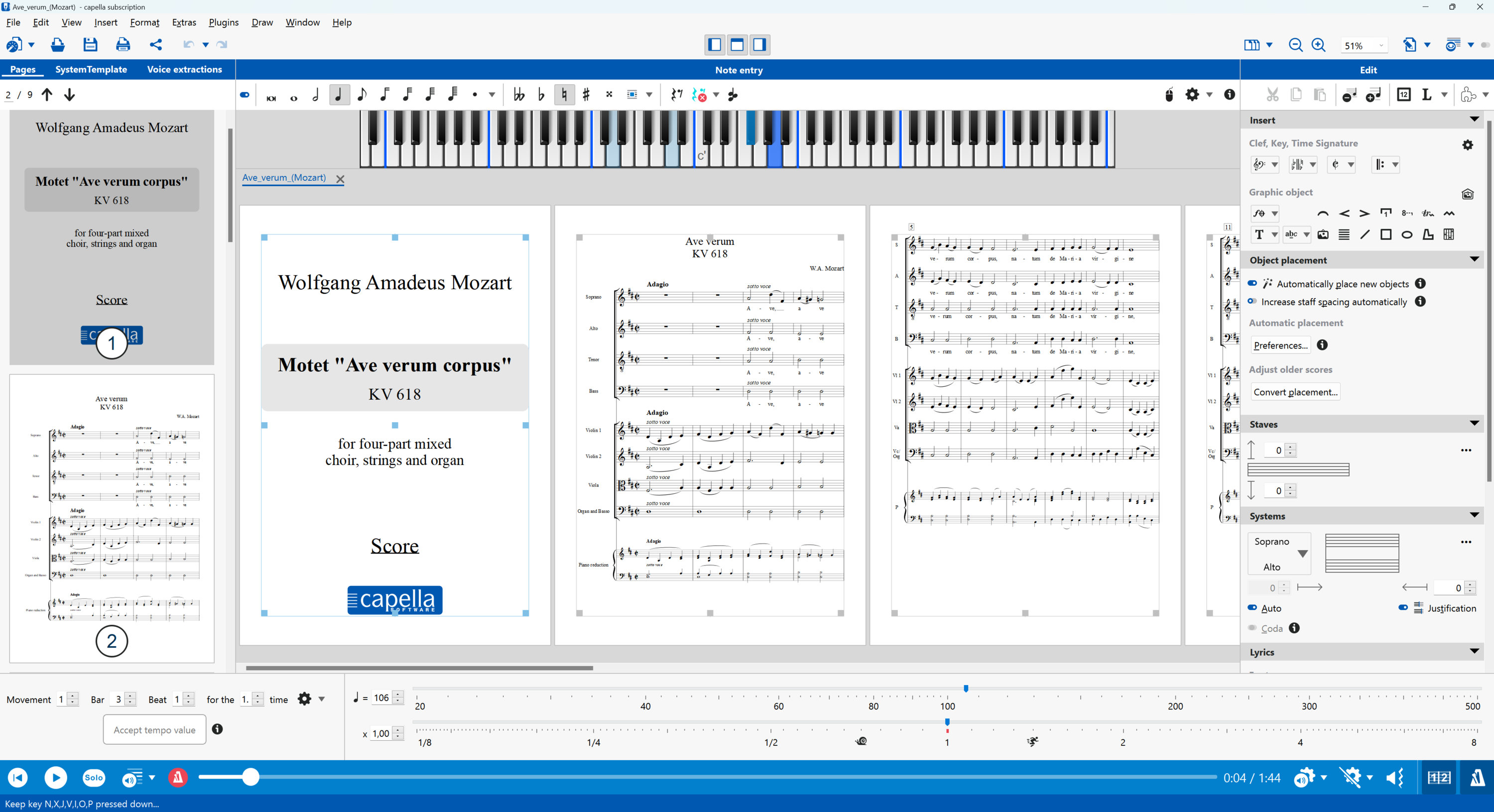
Task: Select the slur graphic object
Action: [1322, 214]
